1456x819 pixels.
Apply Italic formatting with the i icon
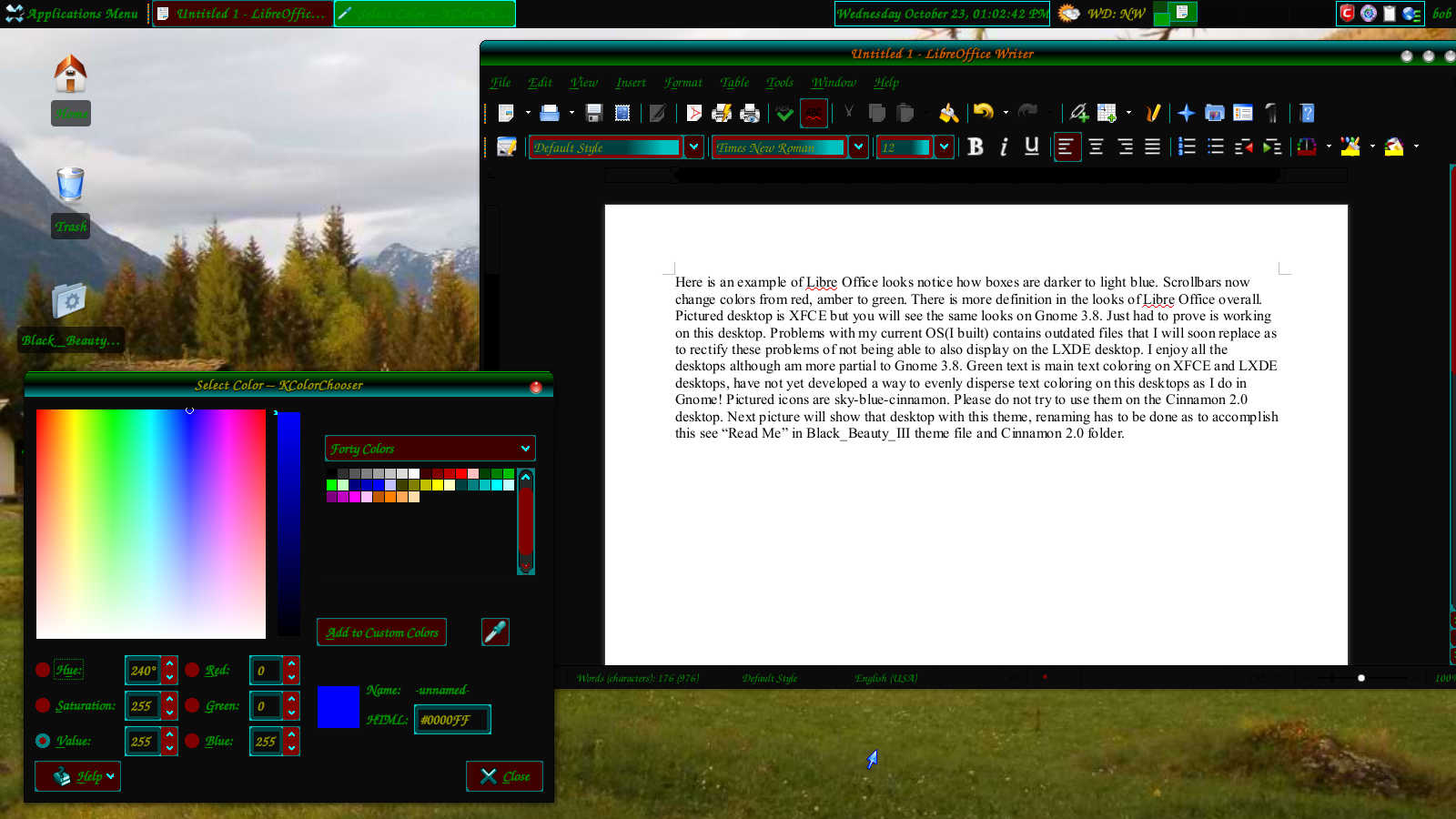point(1004,147)
